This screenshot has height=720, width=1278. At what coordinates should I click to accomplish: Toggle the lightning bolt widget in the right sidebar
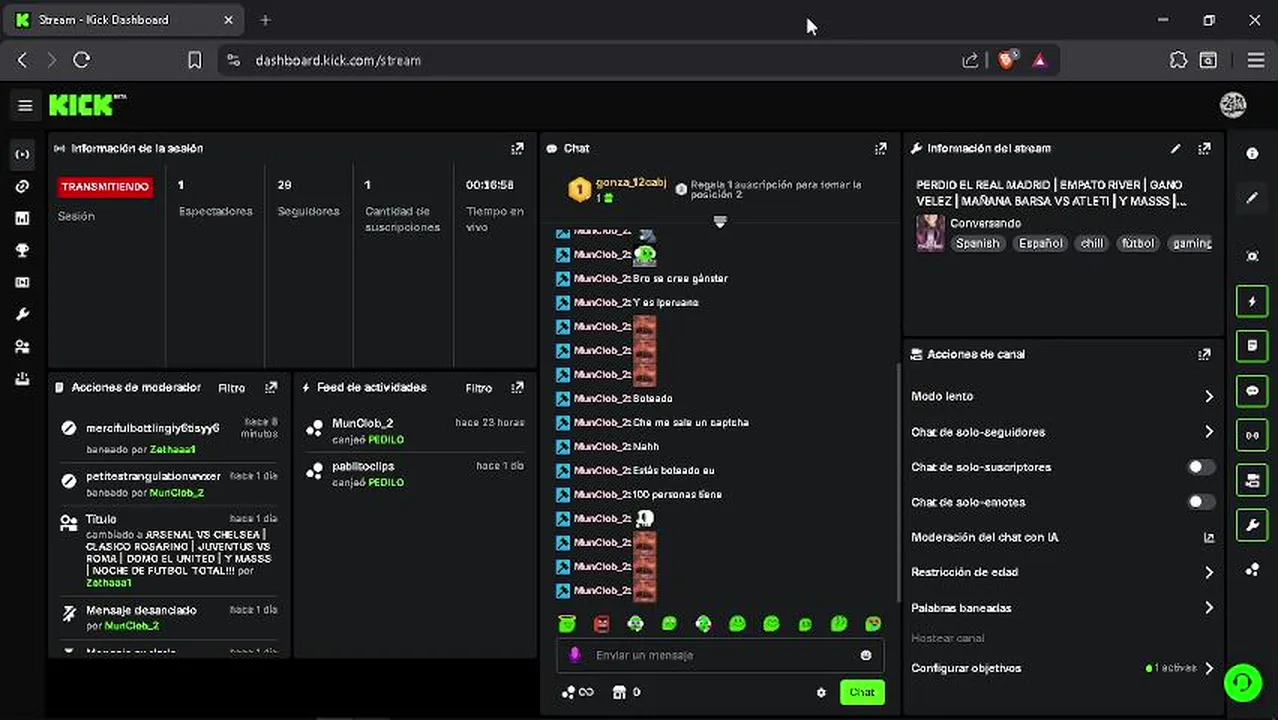[1252, 301]
